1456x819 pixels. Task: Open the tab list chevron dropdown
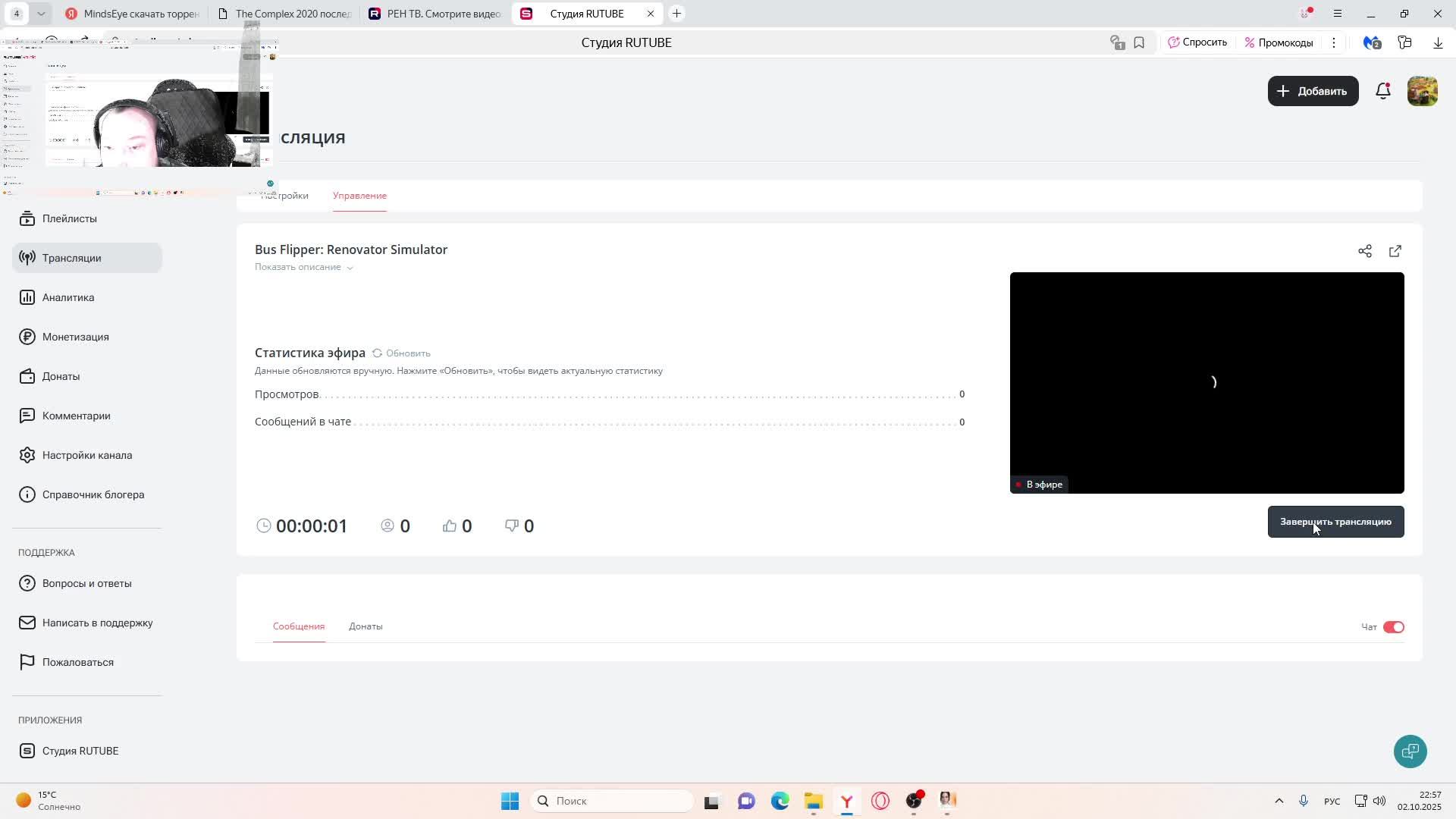[x=41, y=14]
